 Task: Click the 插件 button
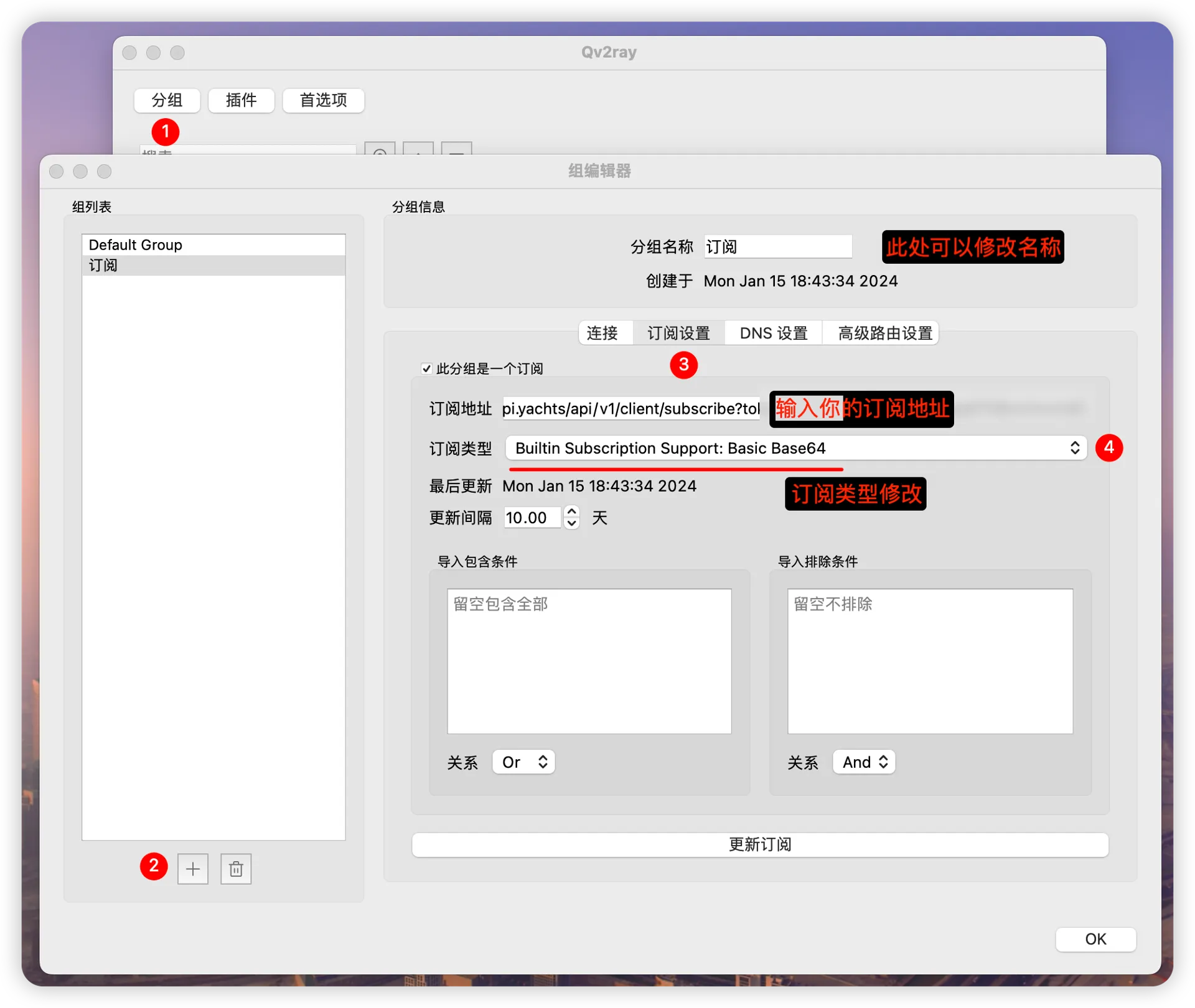[241, 100]
